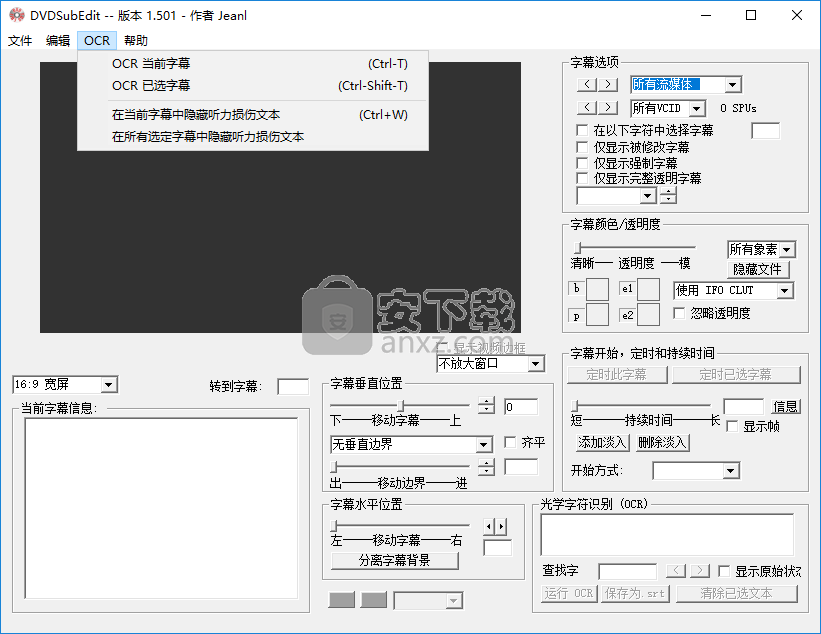Viewport: 821px width, 634px height.
Task: Open the 不放大窗口 dropdown
Action: pos(535,363)
